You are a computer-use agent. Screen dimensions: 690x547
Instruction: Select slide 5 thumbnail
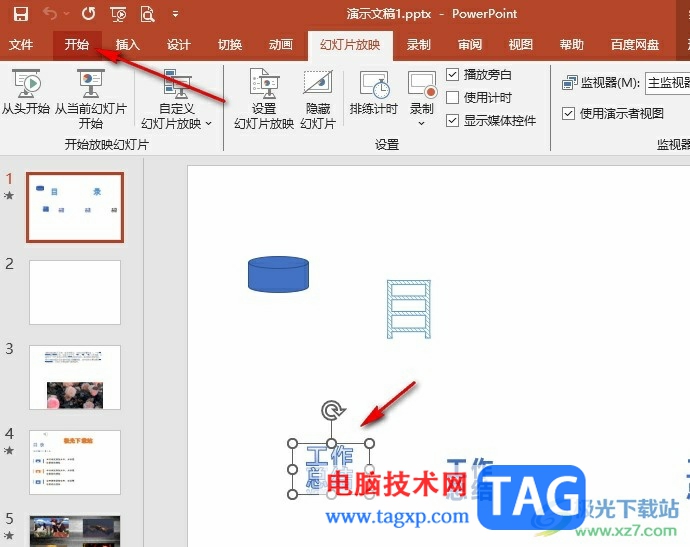75,531
